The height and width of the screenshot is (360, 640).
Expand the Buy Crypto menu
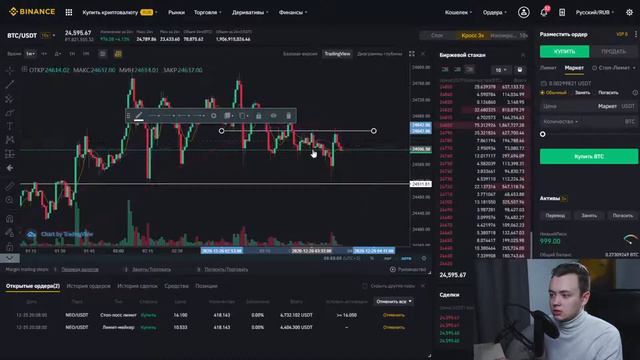[120, 12]
